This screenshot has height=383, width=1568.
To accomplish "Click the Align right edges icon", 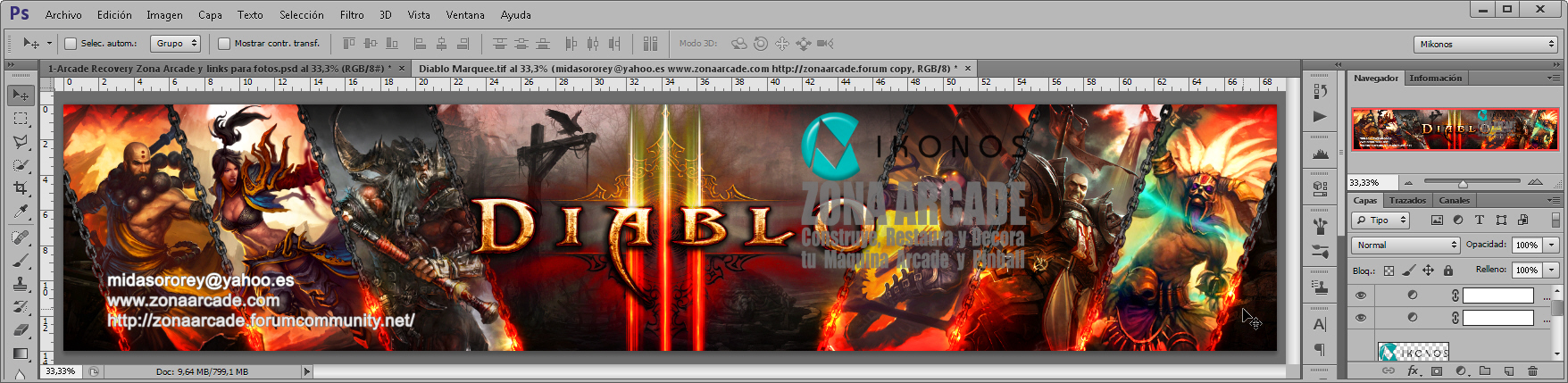I will coord(463,43).
